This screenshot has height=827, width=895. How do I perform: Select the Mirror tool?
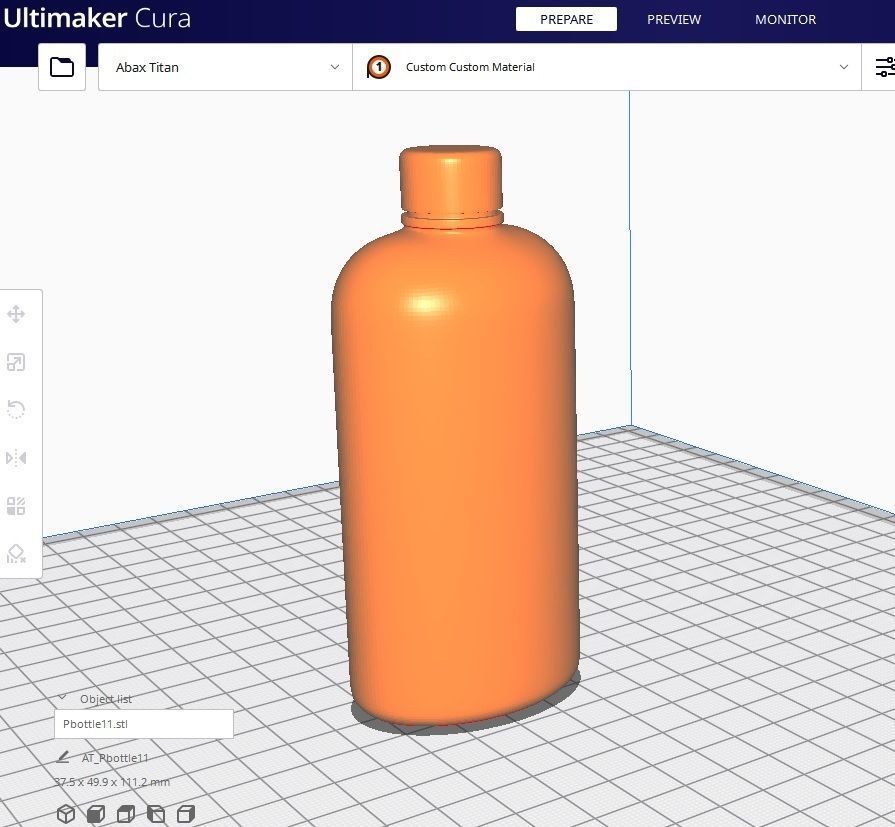[16, 458]
